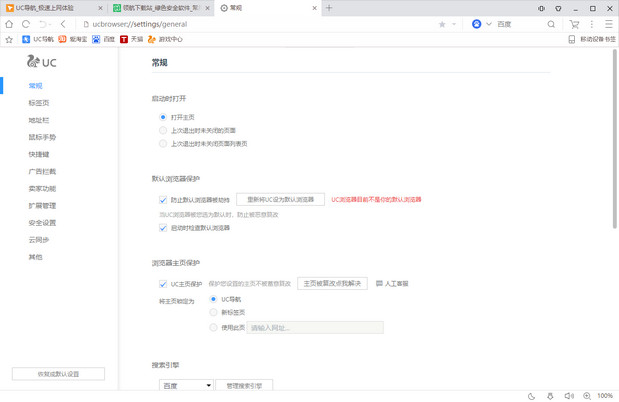Open 卖家功能 settings in sidebar
This screenshot has height=402, width=619.
click(42, 189)
